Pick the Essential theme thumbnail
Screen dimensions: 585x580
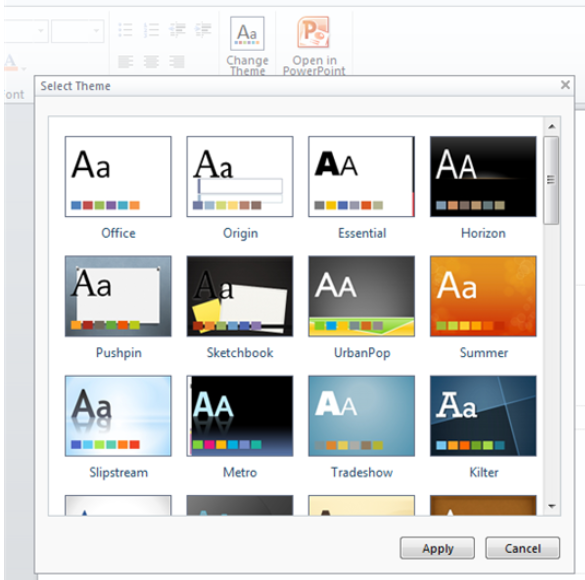pyautogui.click(x=362, y=176)
